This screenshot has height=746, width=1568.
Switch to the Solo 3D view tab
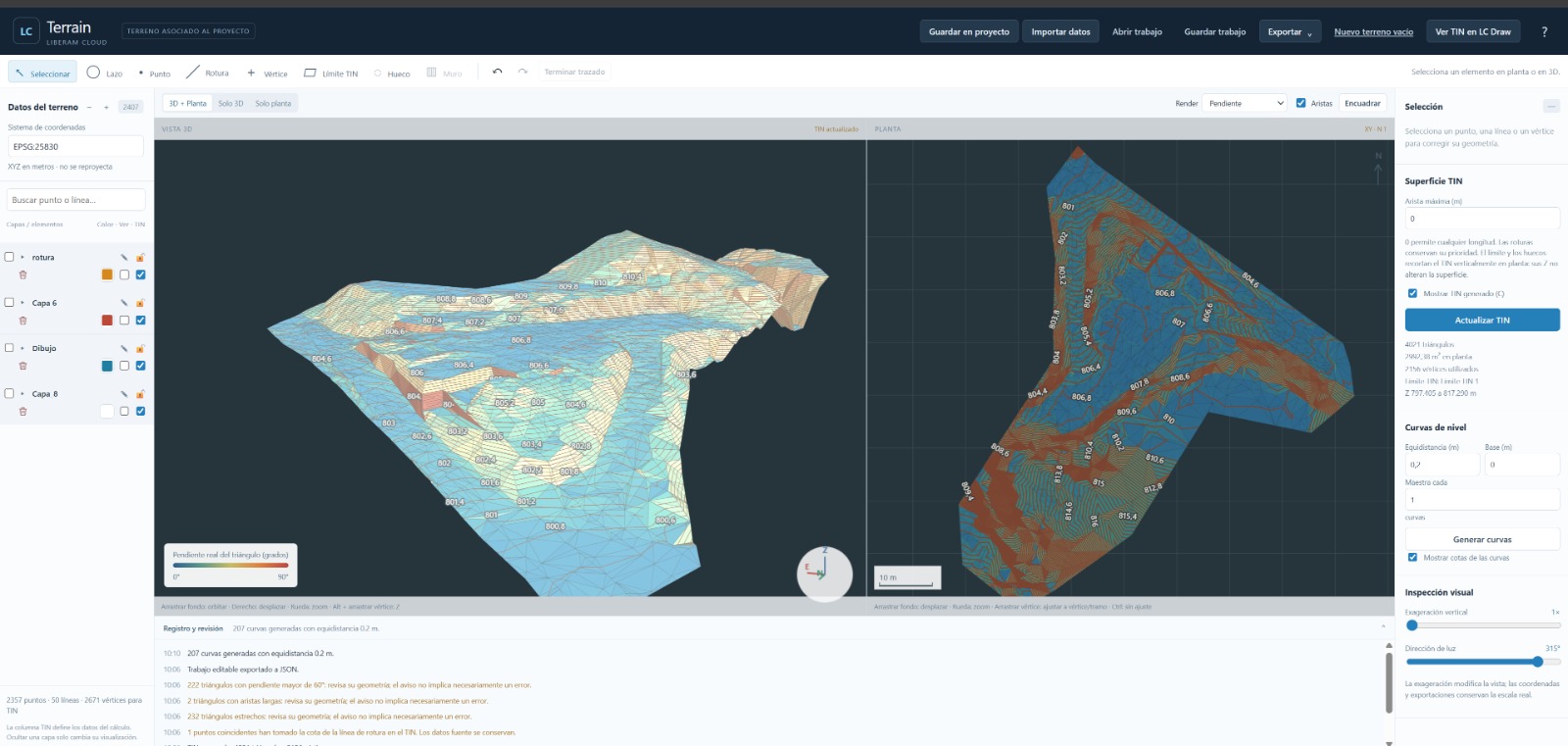pos(230,103)
